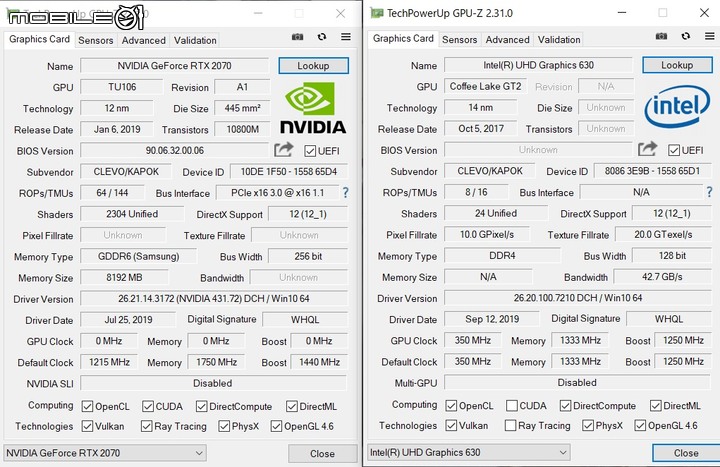The height and width of the screenshot is (467, 720).
Task: Toggle DirectCompute checkbox in NVIDIA window
Action: pyautogui.click(x=201, y=406)
